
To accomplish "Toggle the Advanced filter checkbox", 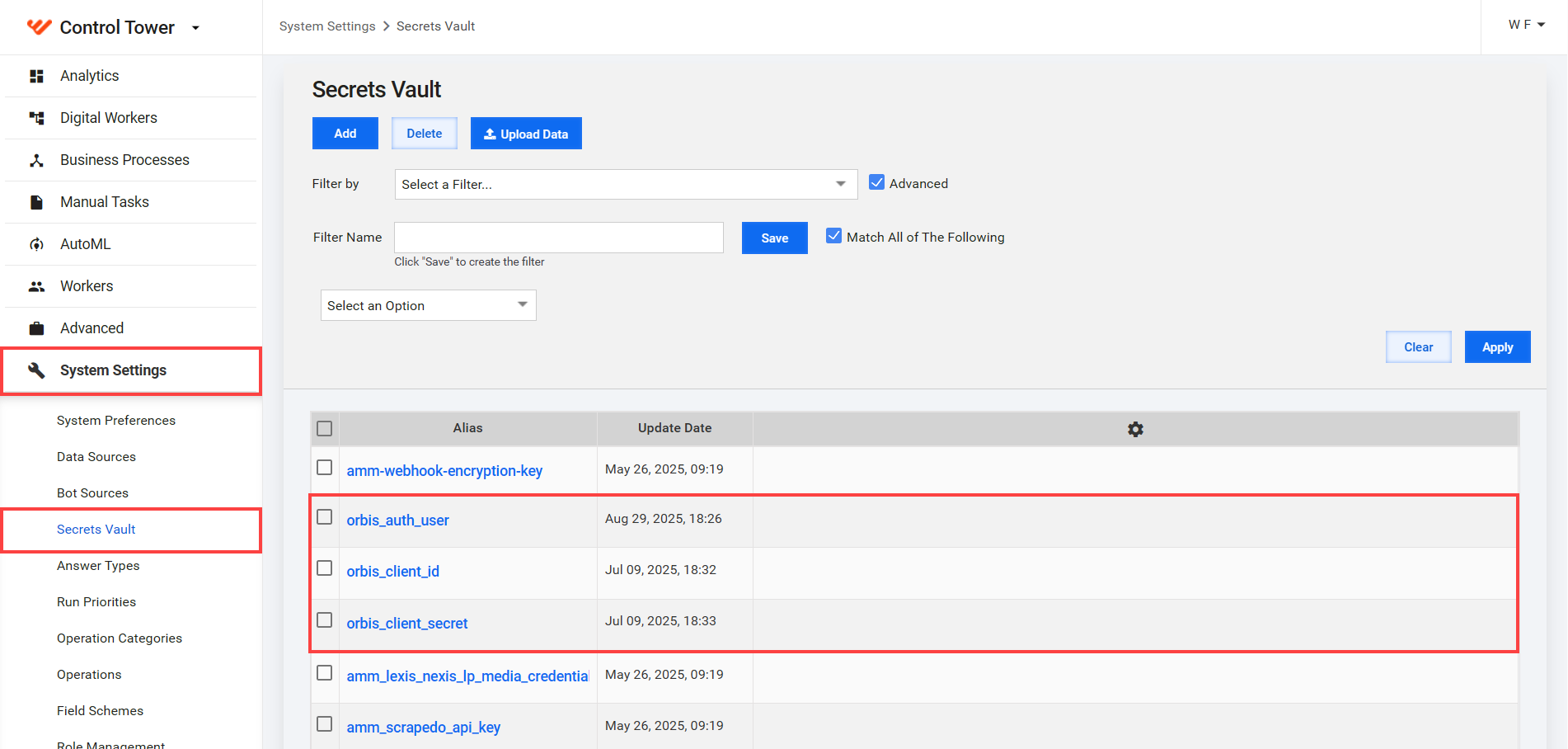I will point(877,183).
